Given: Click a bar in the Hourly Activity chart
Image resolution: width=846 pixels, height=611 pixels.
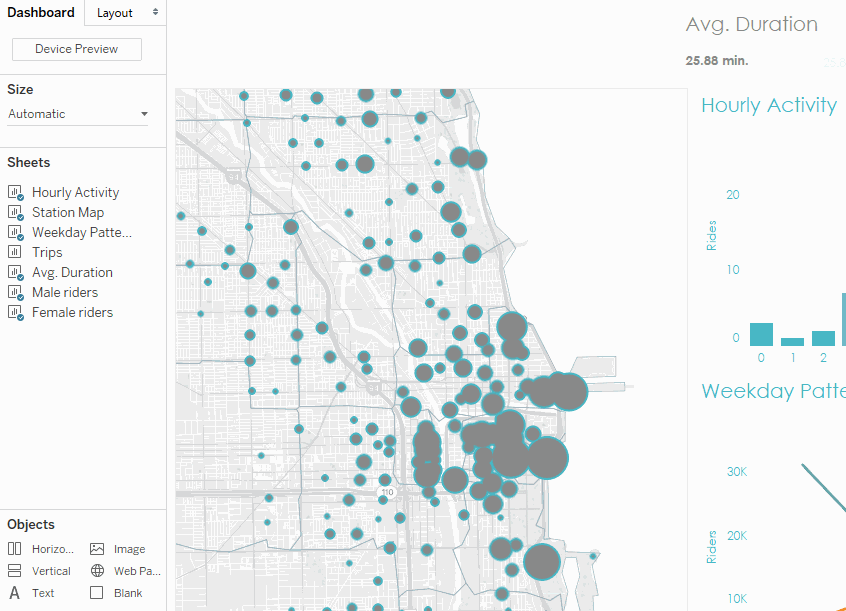Looking at the screenshot, I should point(761,333).
